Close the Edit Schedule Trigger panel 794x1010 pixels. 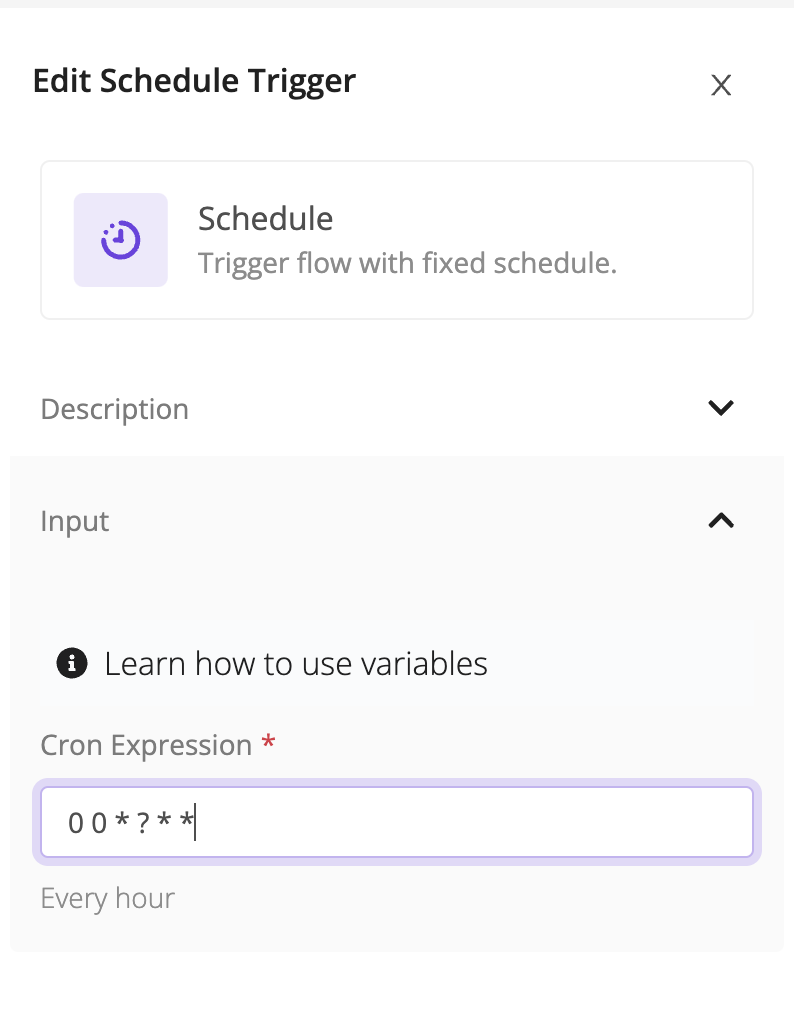pos(721,85)
